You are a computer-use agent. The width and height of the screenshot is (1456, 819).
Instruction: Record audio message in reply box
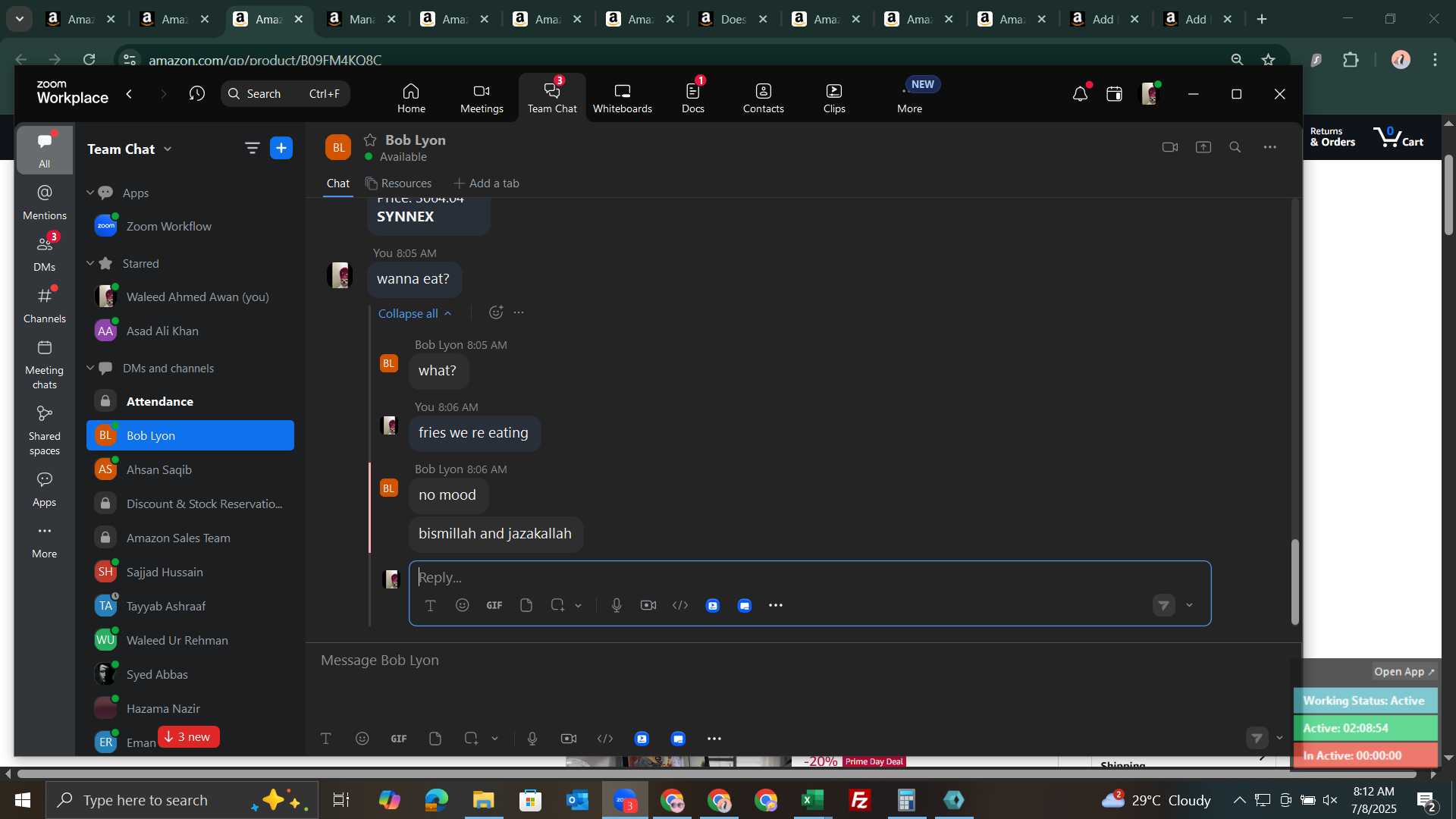click(x=617, y=605)
